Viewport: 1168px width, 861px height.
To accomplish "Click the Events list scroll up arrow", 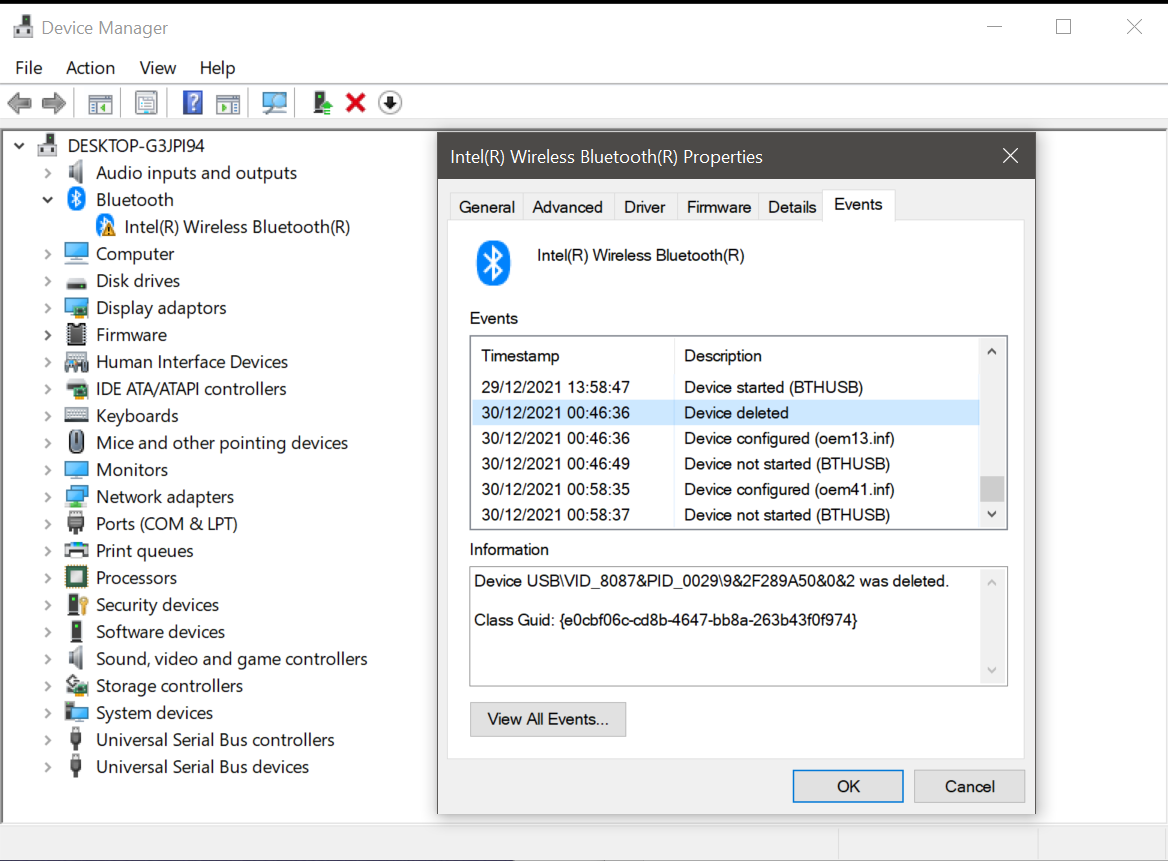I will (992, 352).
